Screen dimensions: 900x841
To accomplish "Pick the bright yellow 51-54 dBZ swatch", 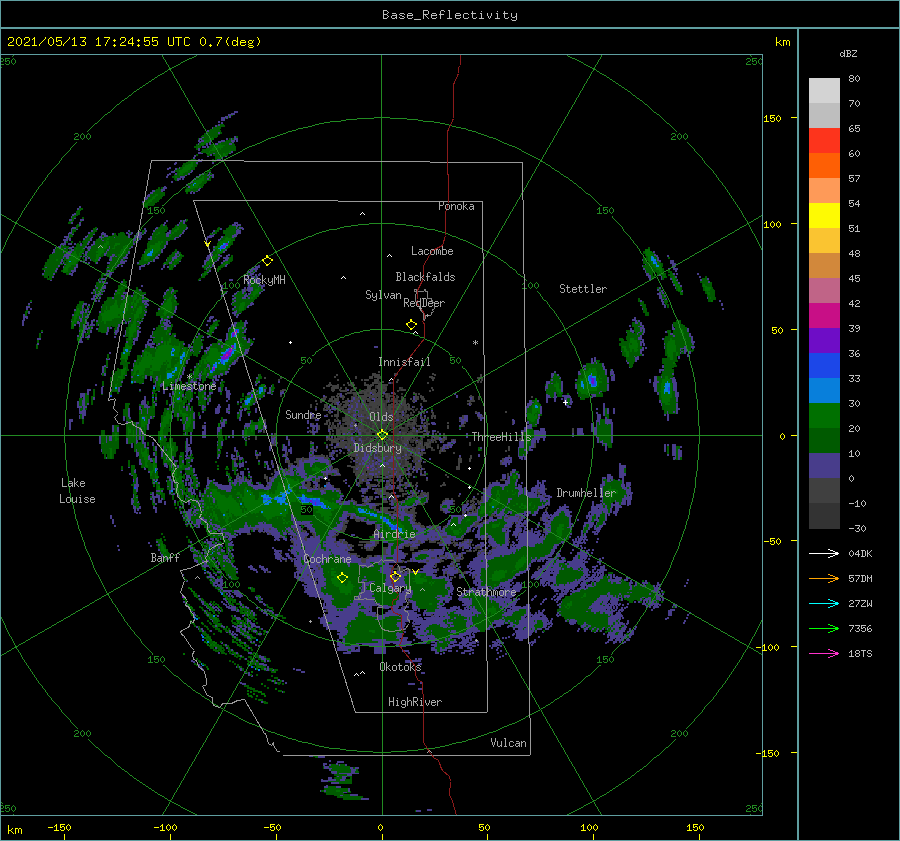I will pyautogui.click(x=824, y=215).
